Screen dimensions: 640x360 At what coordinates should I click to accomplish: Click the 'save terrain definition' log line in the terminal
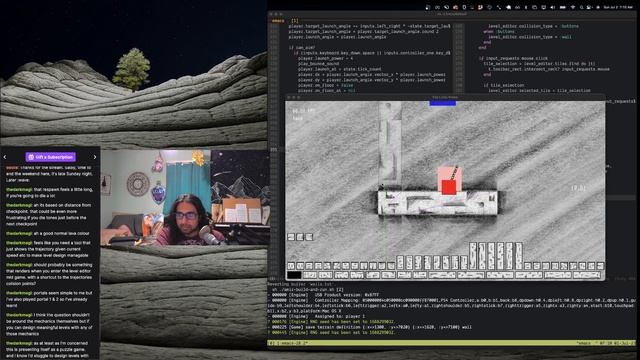[371, 327]
